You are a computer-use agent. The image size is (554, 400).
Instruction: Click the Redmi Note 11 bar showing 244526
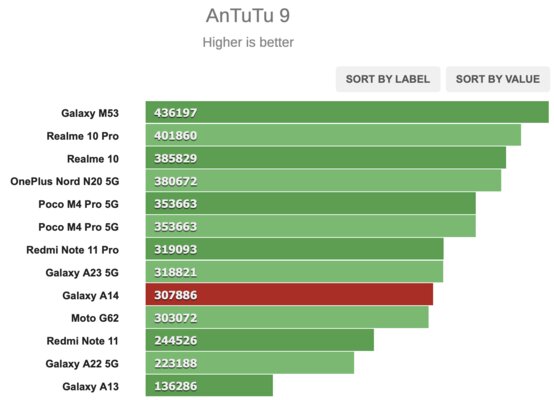[260, 340]
